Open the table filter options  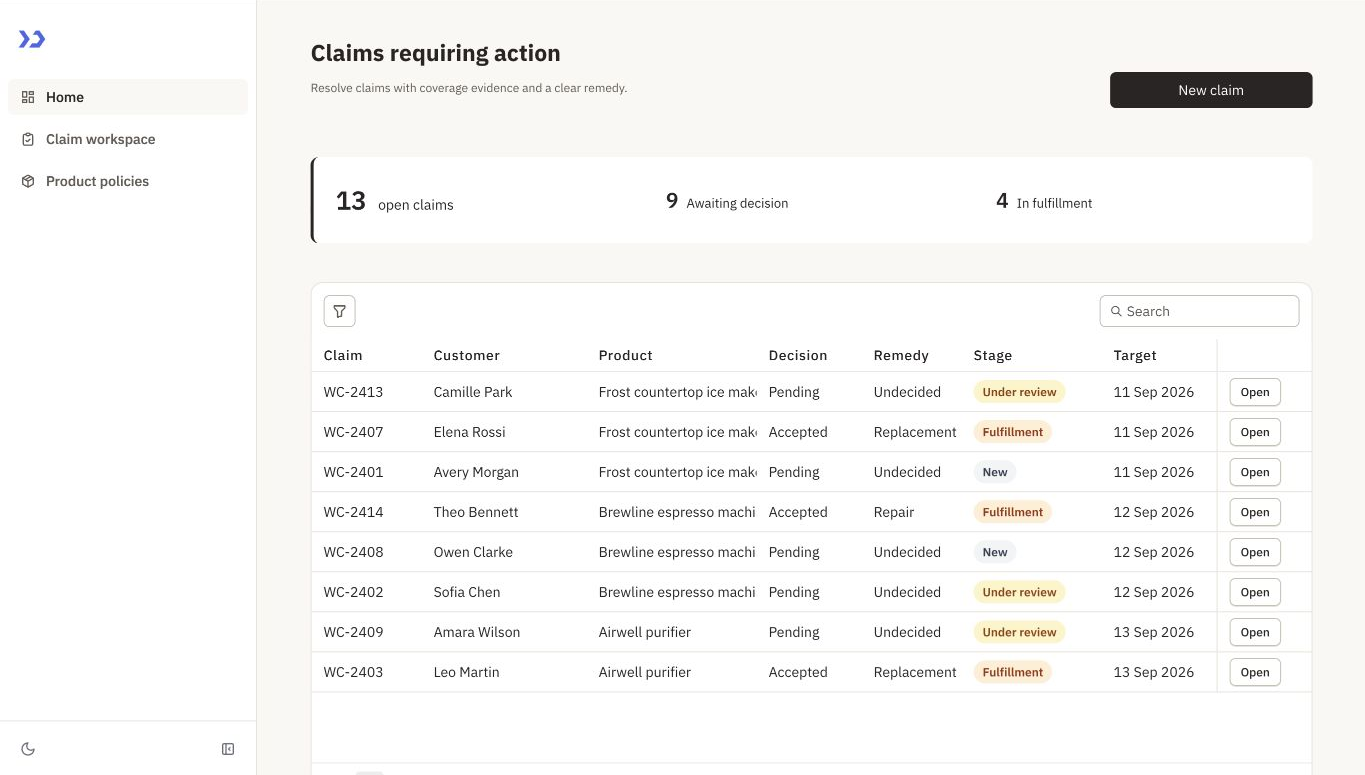340,311
